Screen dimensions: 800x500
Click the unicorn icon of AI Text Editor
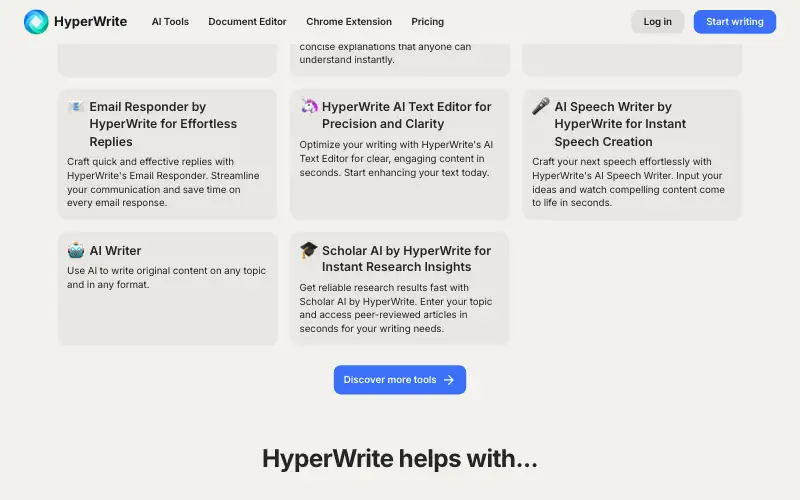pos(309,106)
